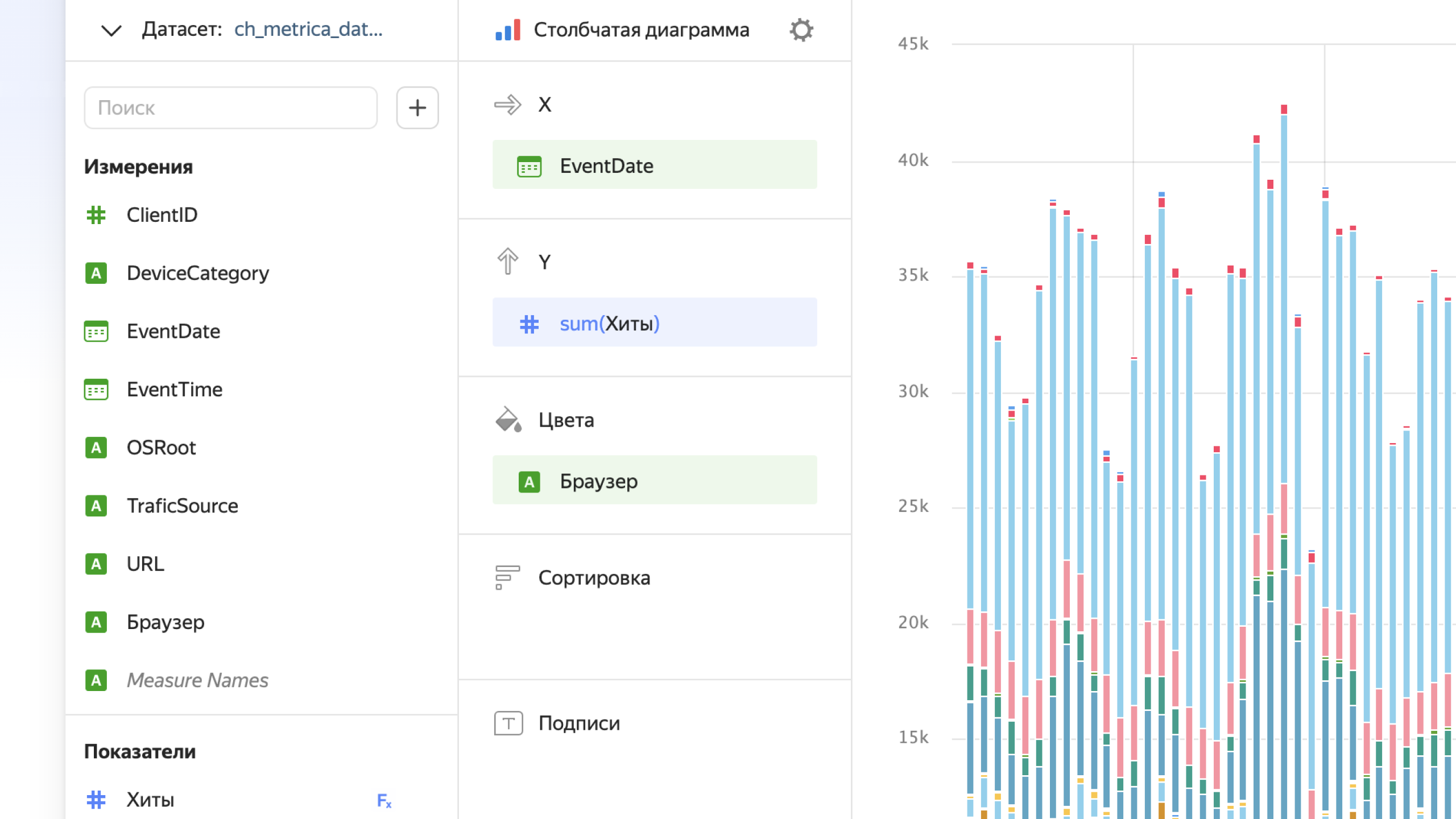The width and height of the screenshot is (1456, 819).
Task: Click the hash icon in sum(Хиты) field
Action: click(x=529, y=324)
